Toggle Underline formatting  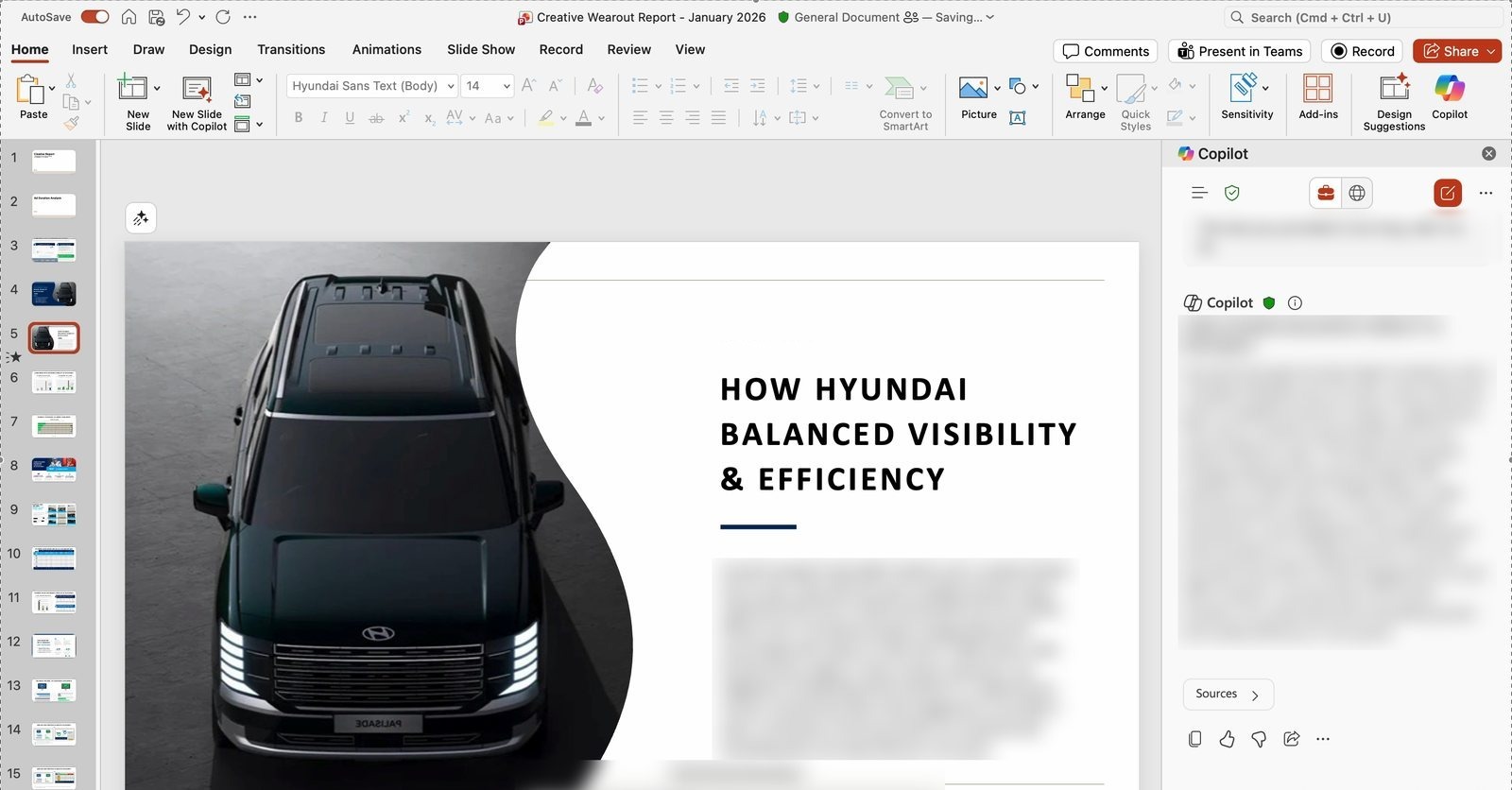350,118
